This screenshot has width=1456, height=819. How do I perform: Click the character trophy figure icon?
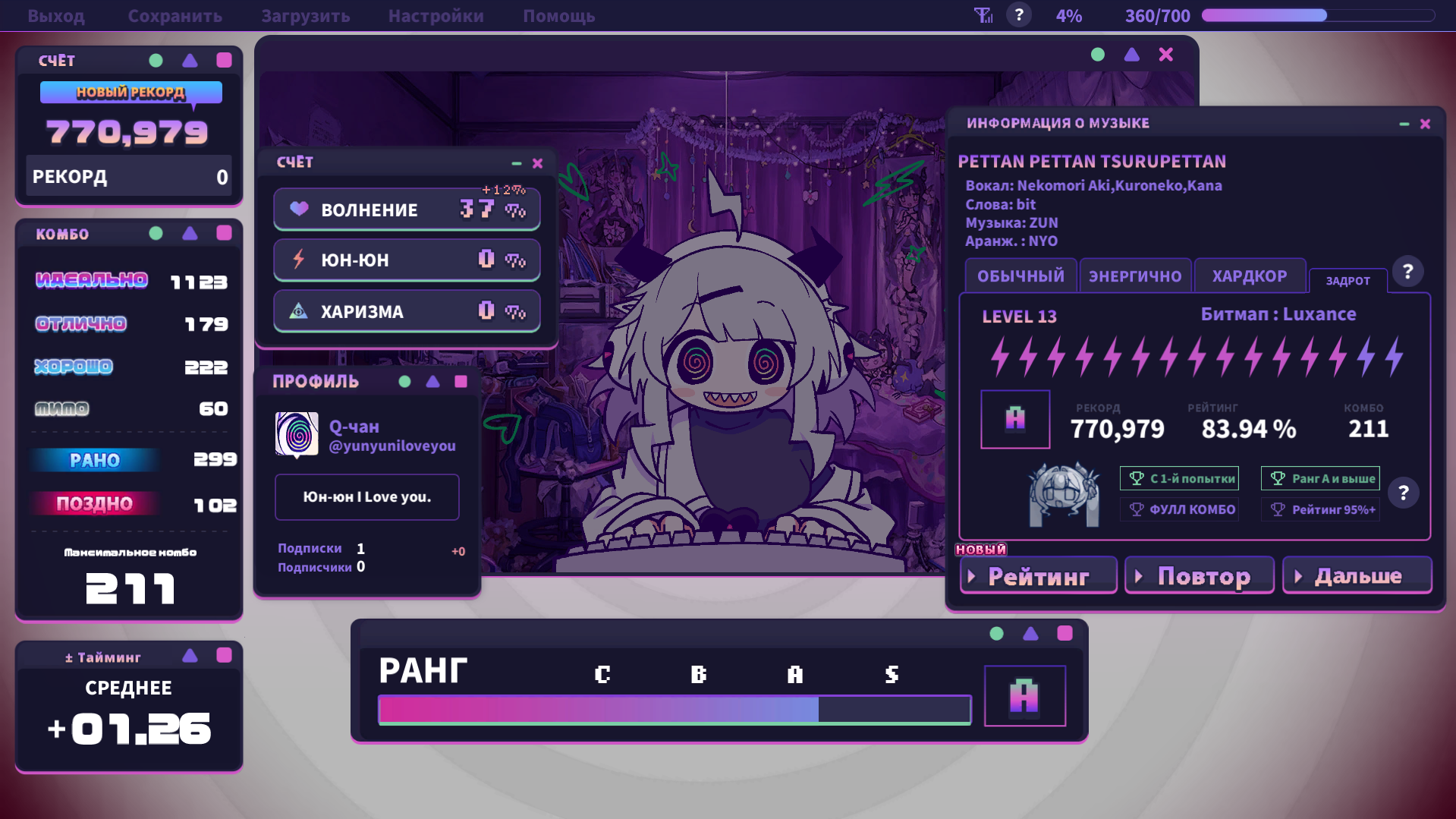click(x=1064, y=494)
